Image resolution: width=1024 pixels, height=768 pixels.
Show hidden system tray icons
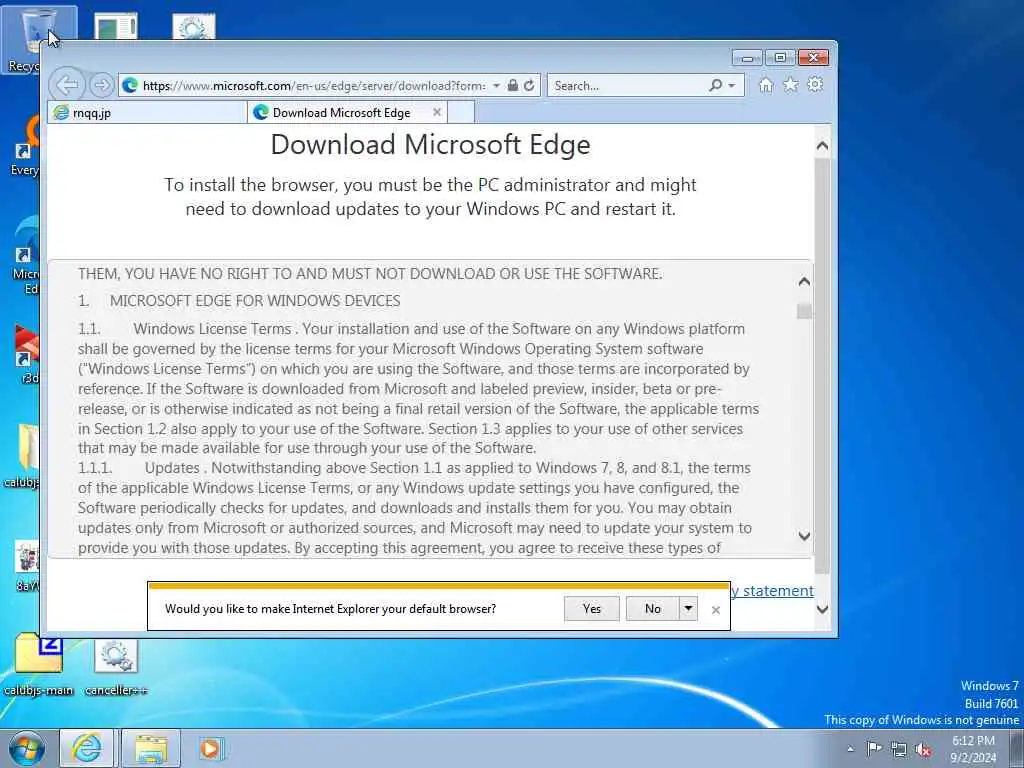(x=850, y=749)
